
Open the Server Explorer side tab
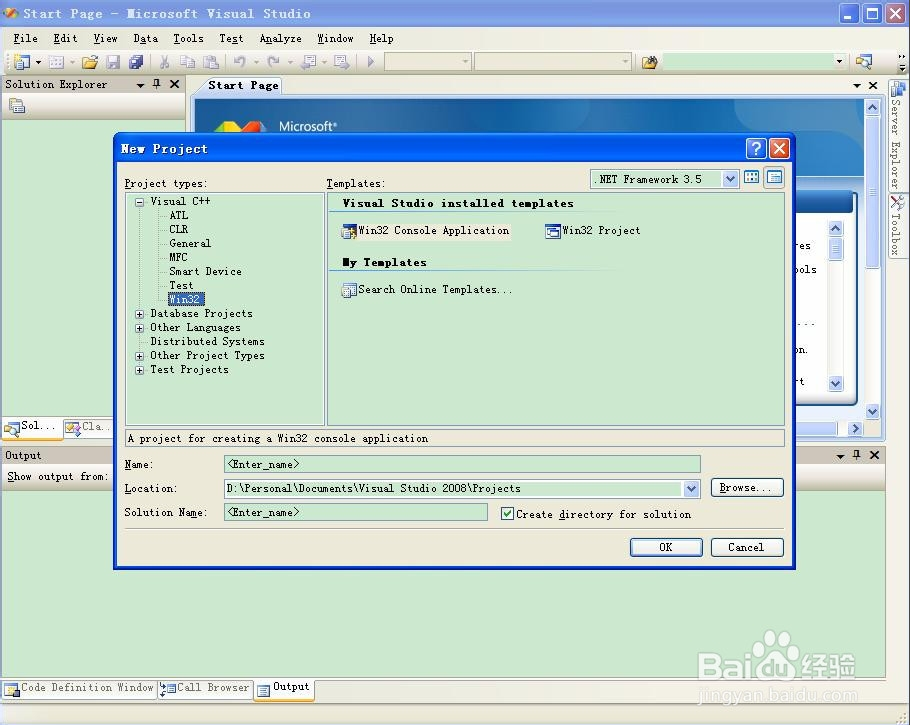click(x=897, y=135)
